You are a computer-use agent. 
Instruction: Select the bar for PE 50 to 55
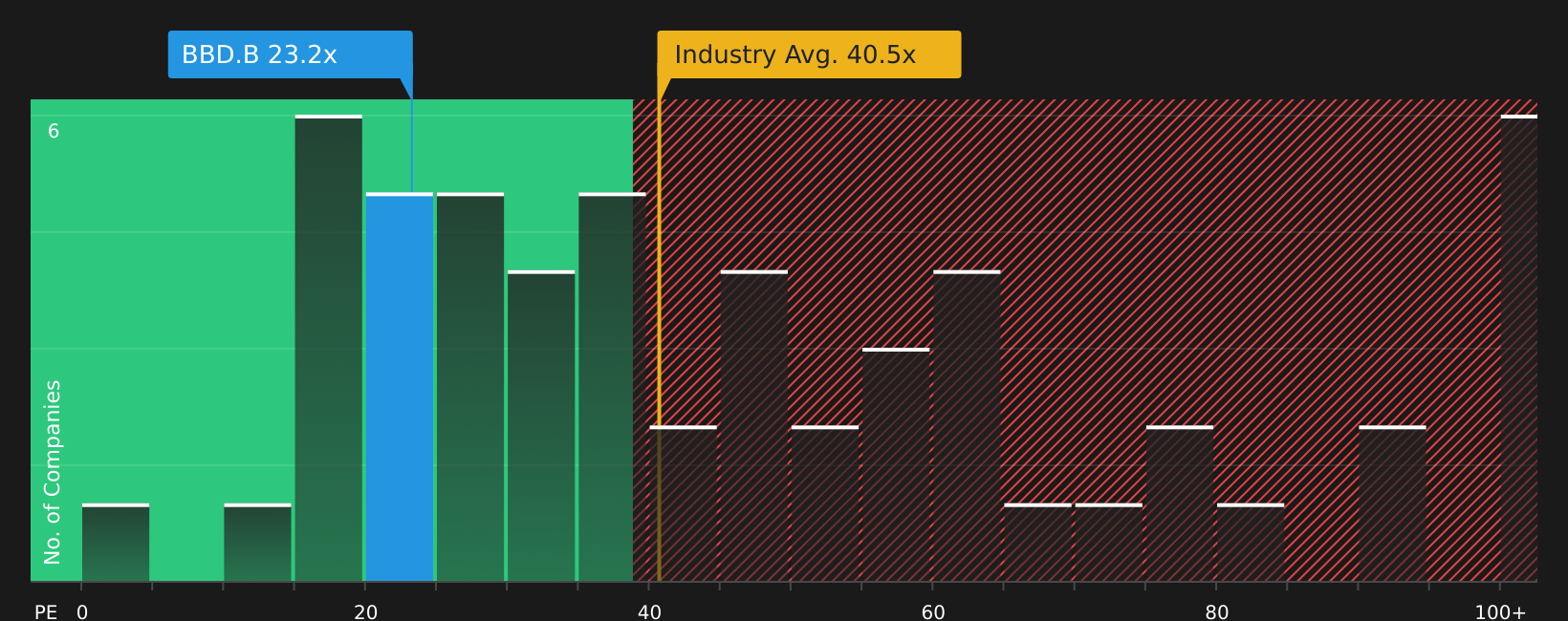click(x=825, y=503)
